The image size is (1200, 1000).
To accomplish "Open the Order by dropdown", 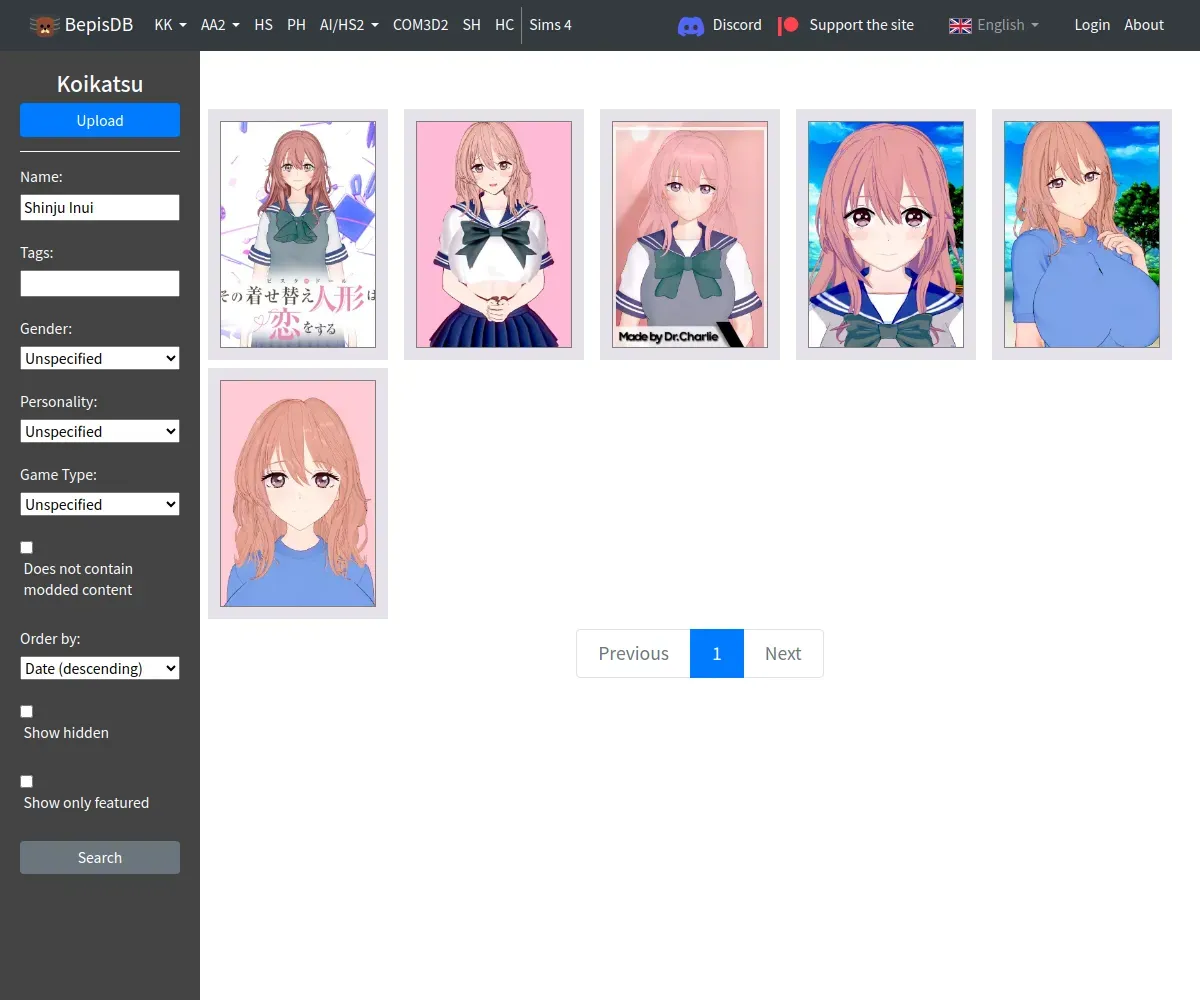I will [x=100, y=668].
